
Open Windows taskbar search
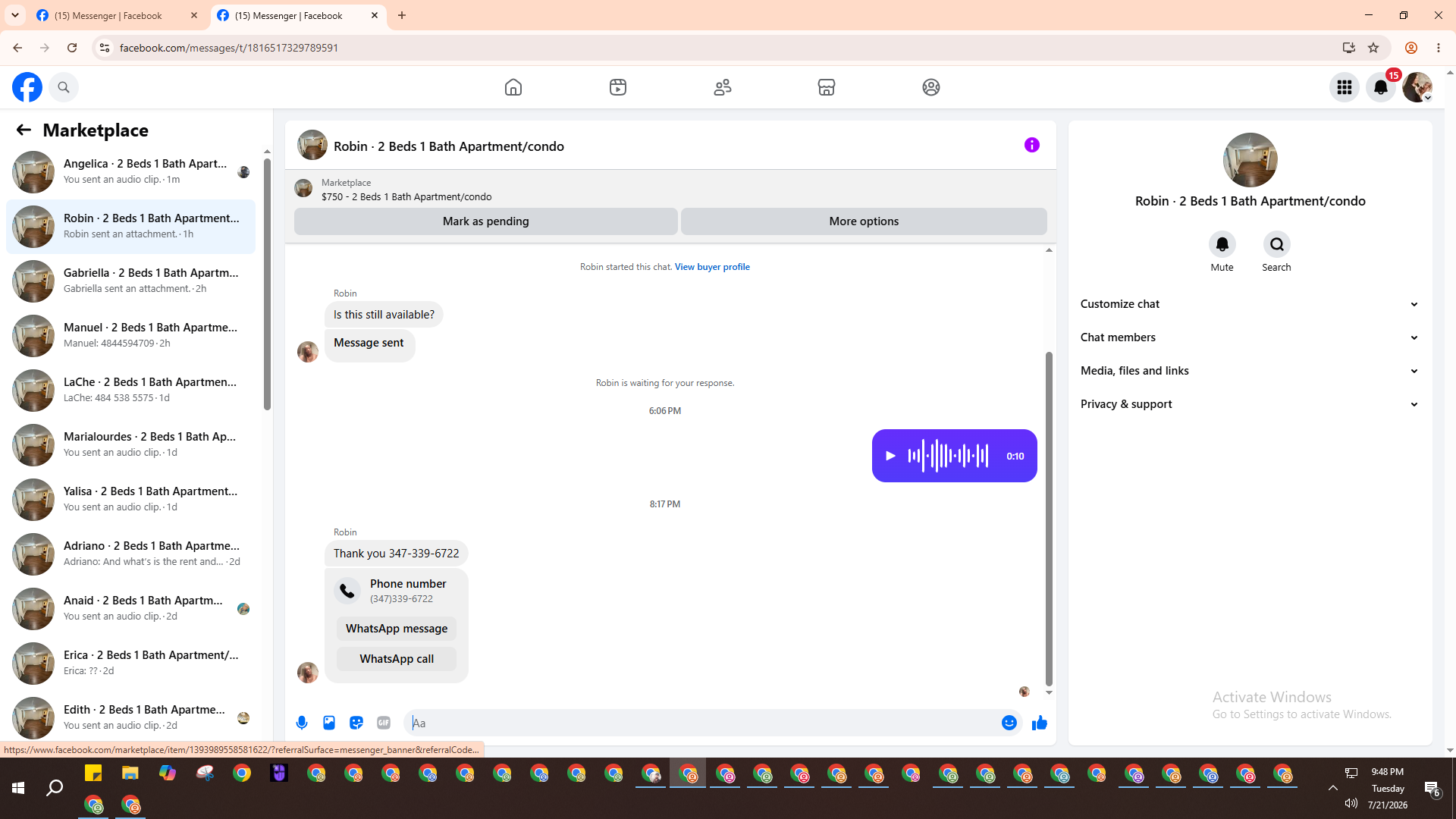point(55,789)
